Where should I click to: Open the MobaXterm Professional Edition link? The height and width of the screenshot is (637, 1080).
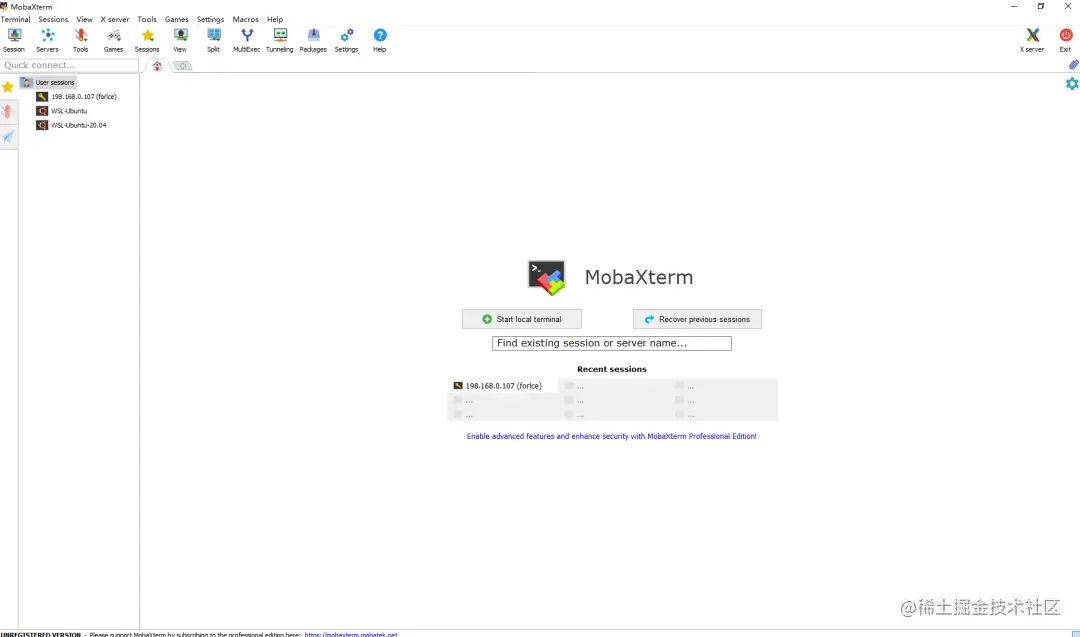click(x=612, y=436)
